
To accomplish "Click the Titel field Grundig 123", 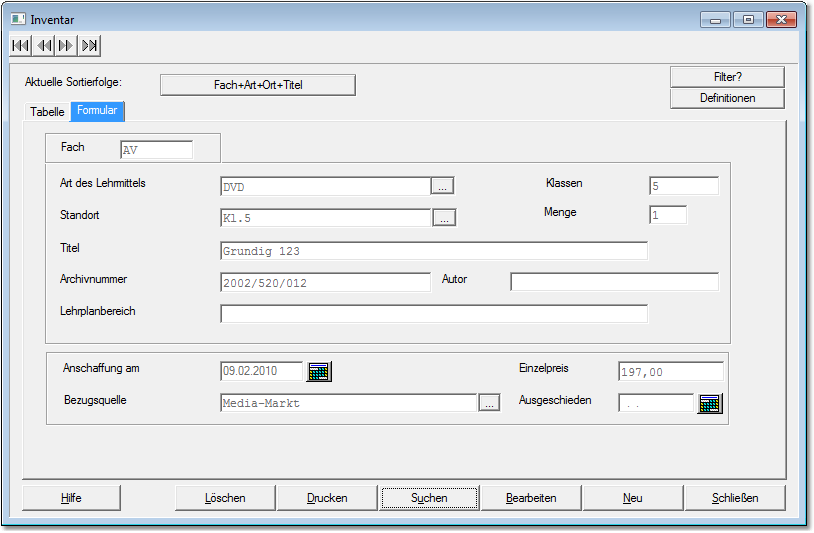I will 434,251.
